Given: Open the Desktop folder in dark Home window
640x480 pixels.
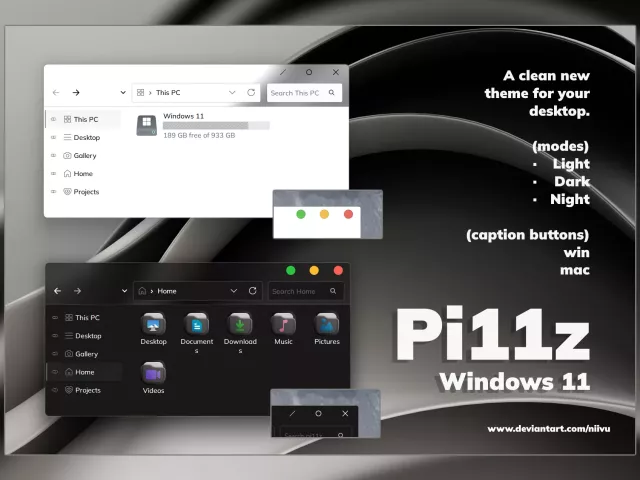Looking at the screenshot, I should pos(154,324).
